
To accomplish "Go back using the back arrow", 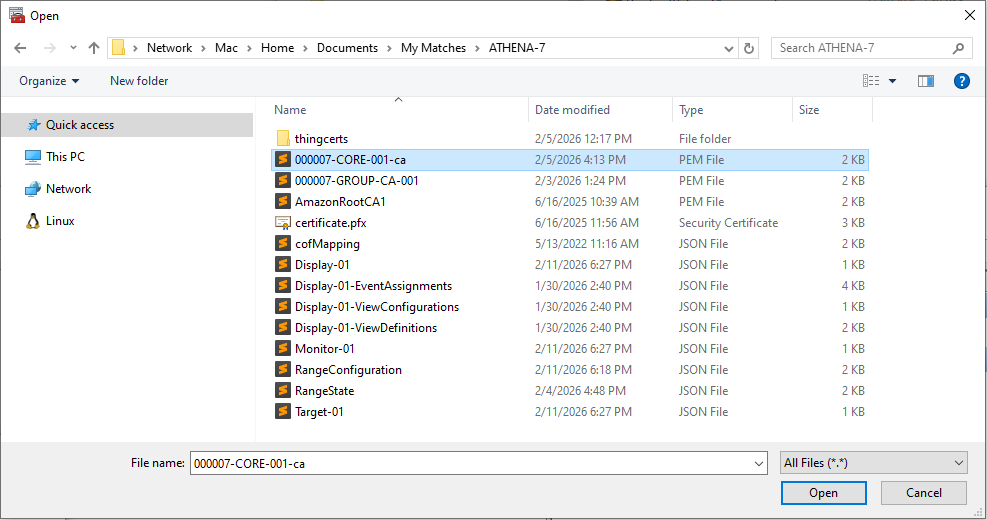I will click(20, 48).
